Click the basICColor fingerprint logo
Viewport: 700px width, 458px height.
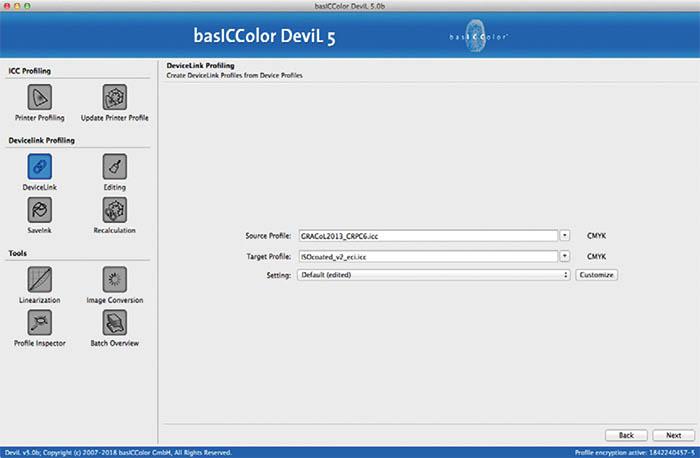pyautogui.click(x=477, y=36)
